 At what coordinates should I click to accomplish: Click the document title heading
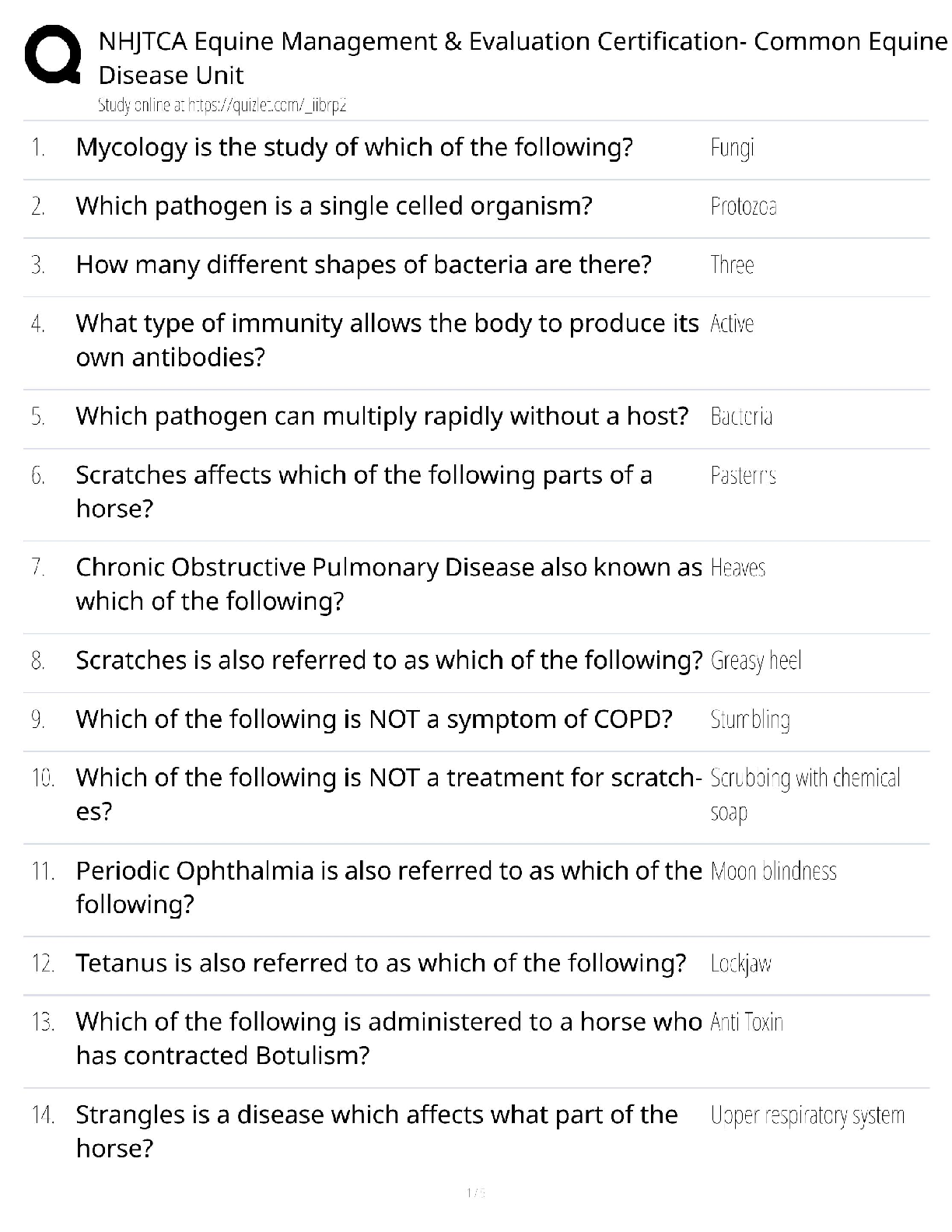tap(521, 58)
